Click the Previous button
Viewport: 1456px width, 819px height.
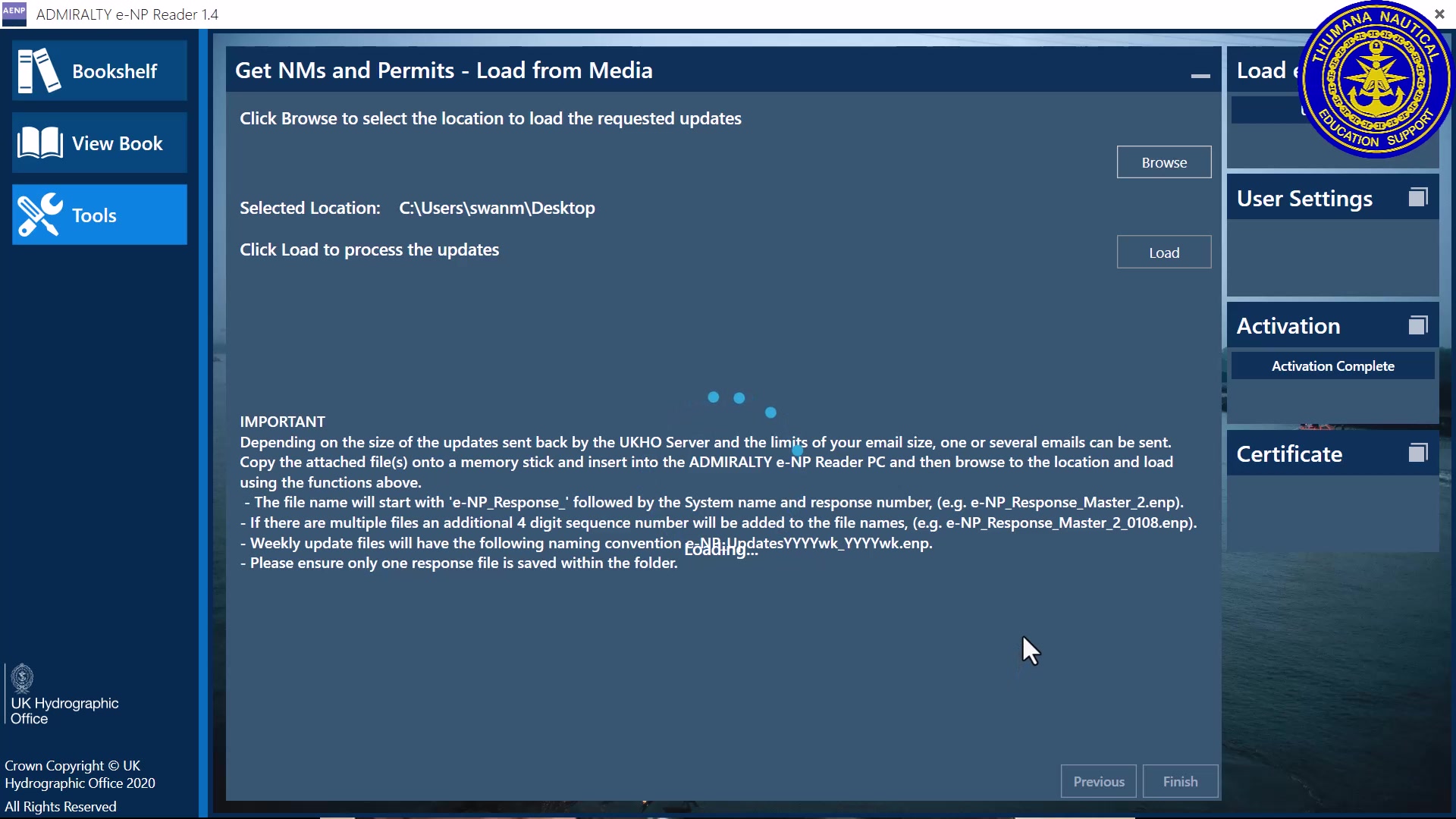(1098, 781)
